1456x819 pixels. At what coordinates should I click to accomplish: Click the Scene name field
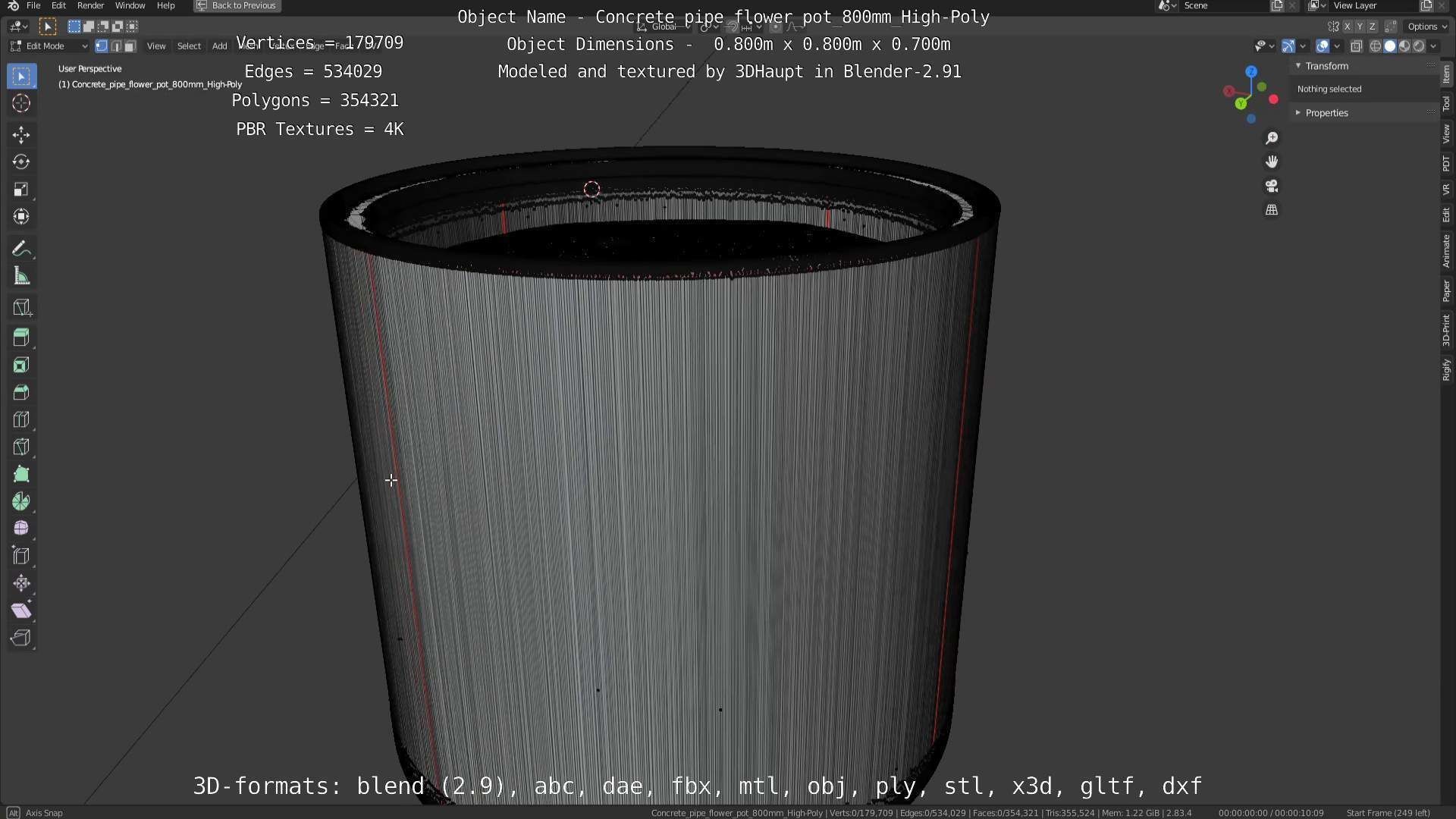pyautogui.click(x=1223, y=5)
